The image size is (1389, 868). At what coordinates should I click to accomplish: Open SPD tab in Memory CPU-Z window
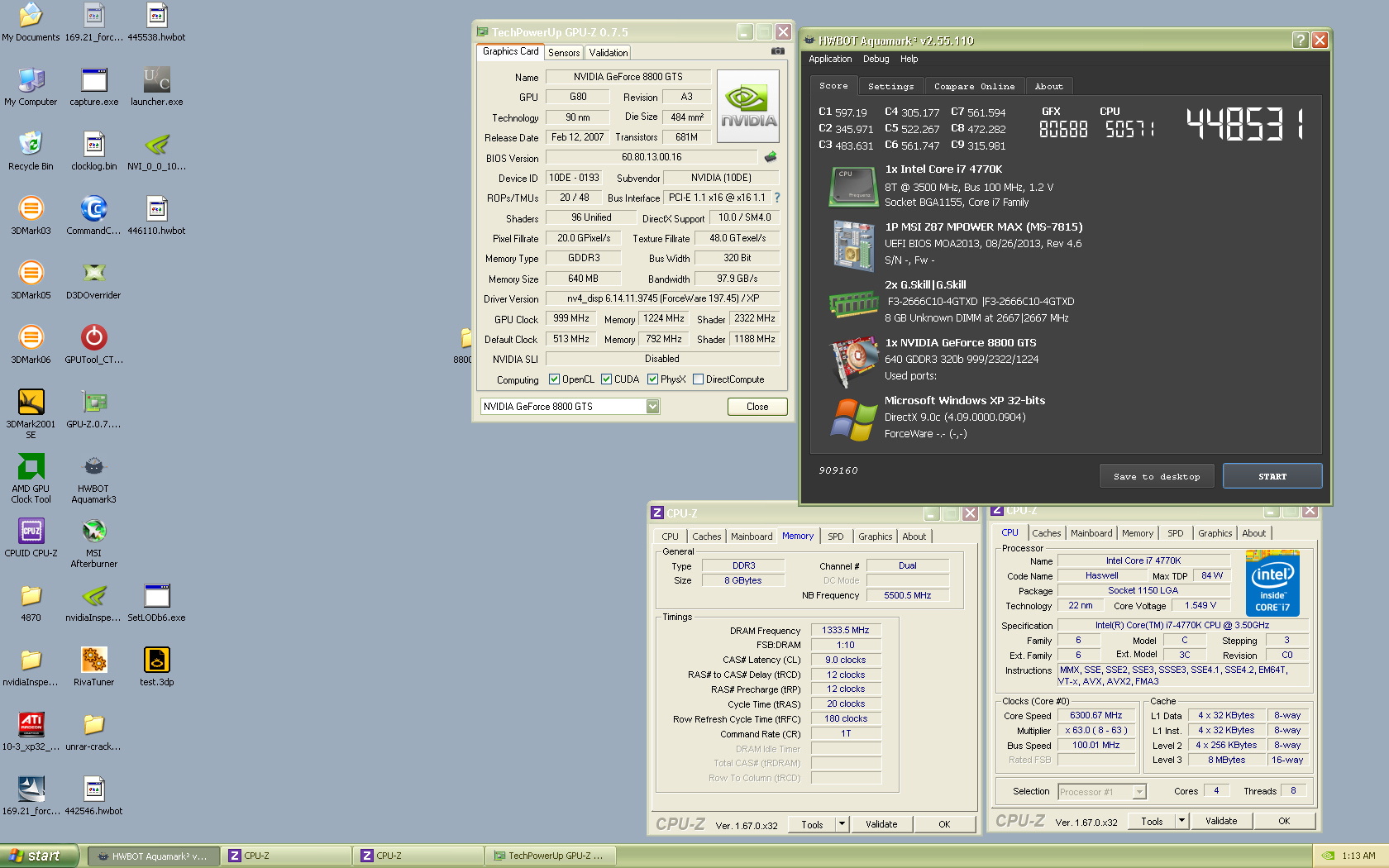click(836, 537)
